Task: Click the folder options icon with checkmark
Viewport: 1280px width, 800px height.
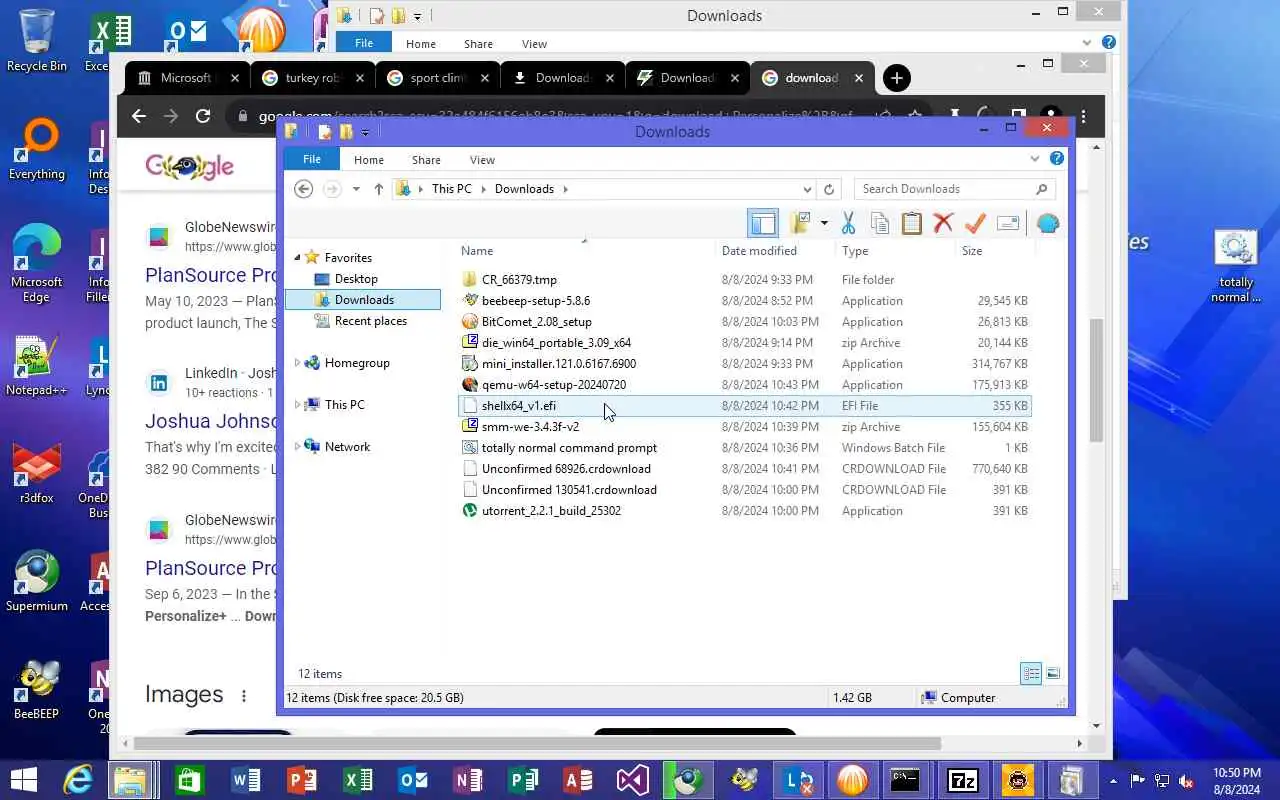Action: pyautogui.click(x=800, y=223)
